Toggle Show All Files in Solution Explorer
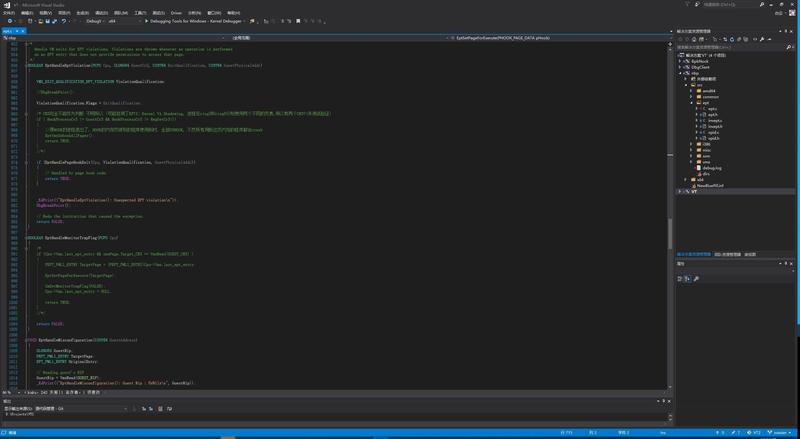The image size is (800, 439). [745, 39]
